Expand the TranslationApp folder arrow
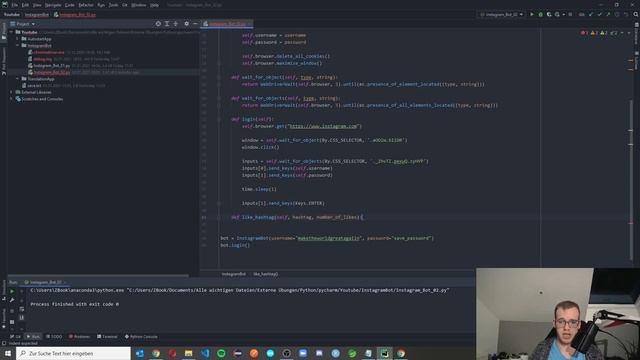Screen dimensions: 640x360 (18, 79)
